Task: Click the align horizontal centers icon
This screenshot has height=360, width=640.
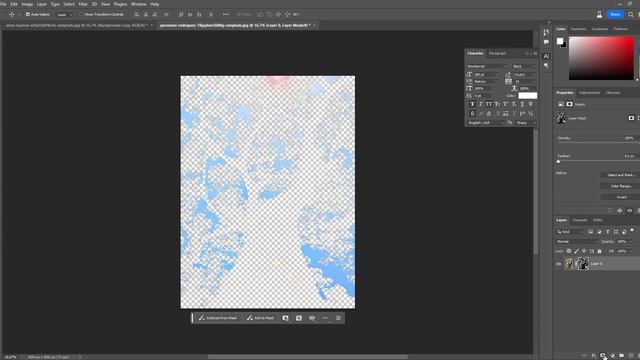Action: pyautogui.click(x=146, y=14)
